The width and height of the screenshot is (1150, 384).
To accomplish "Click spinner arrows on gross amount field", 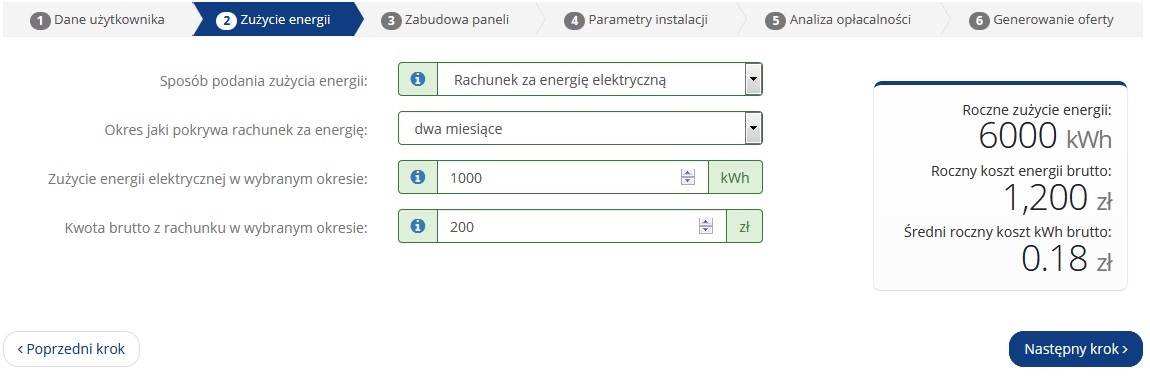I will click(x=706, y=226).
